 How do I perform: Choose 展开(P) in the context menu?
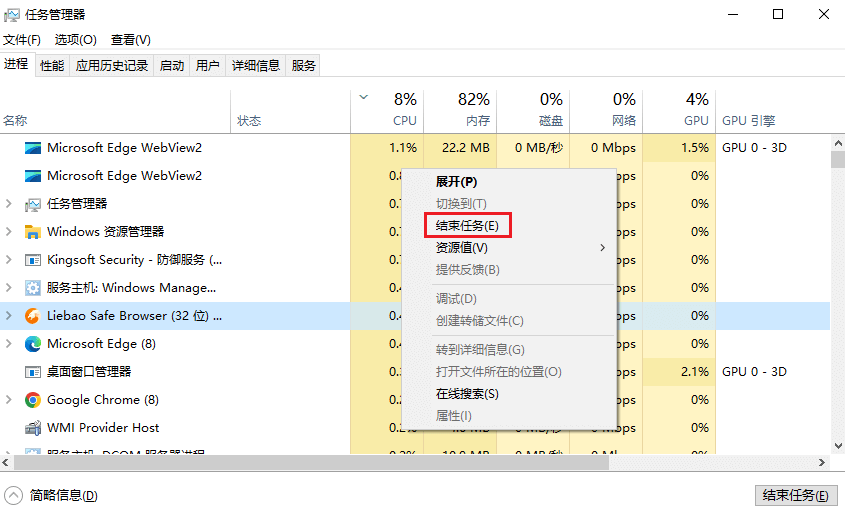(x=510, y=182)
